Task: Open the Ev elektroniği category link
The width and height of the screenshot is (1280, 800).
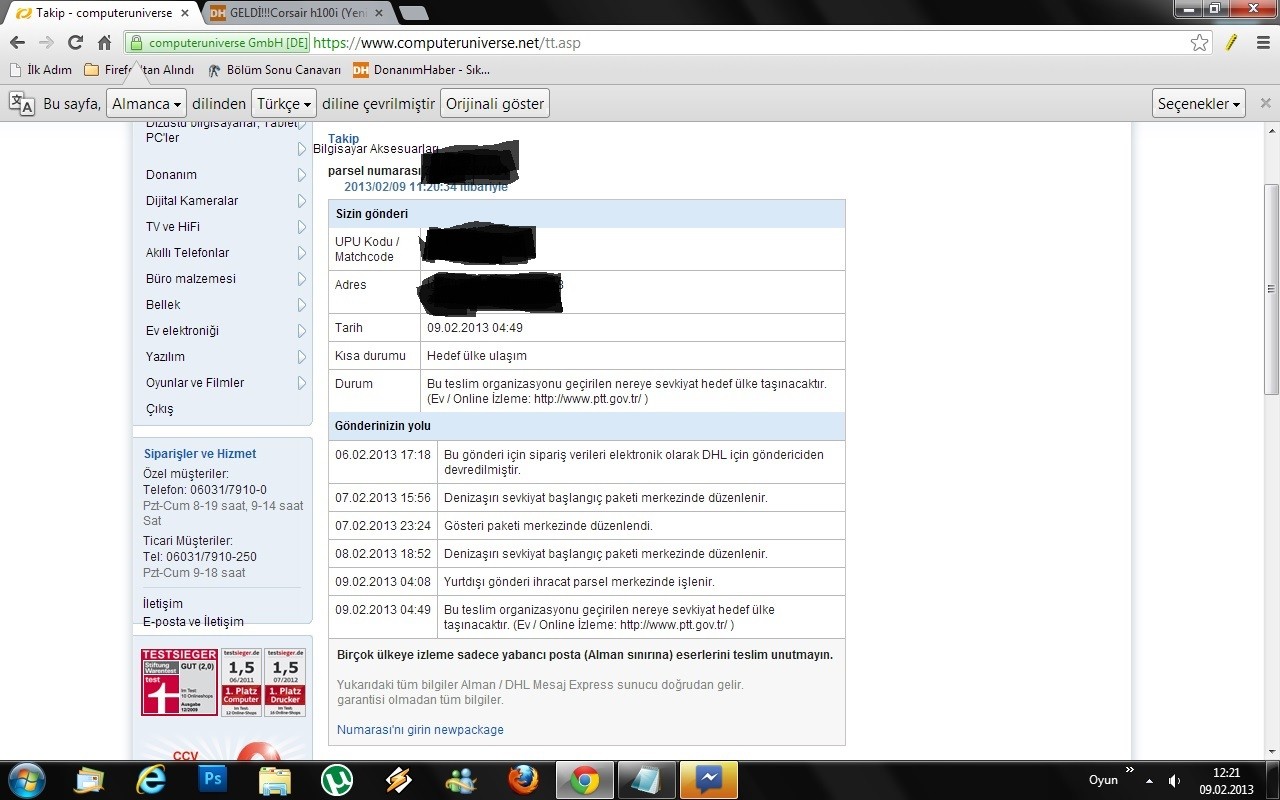Action: click(182, 331)
